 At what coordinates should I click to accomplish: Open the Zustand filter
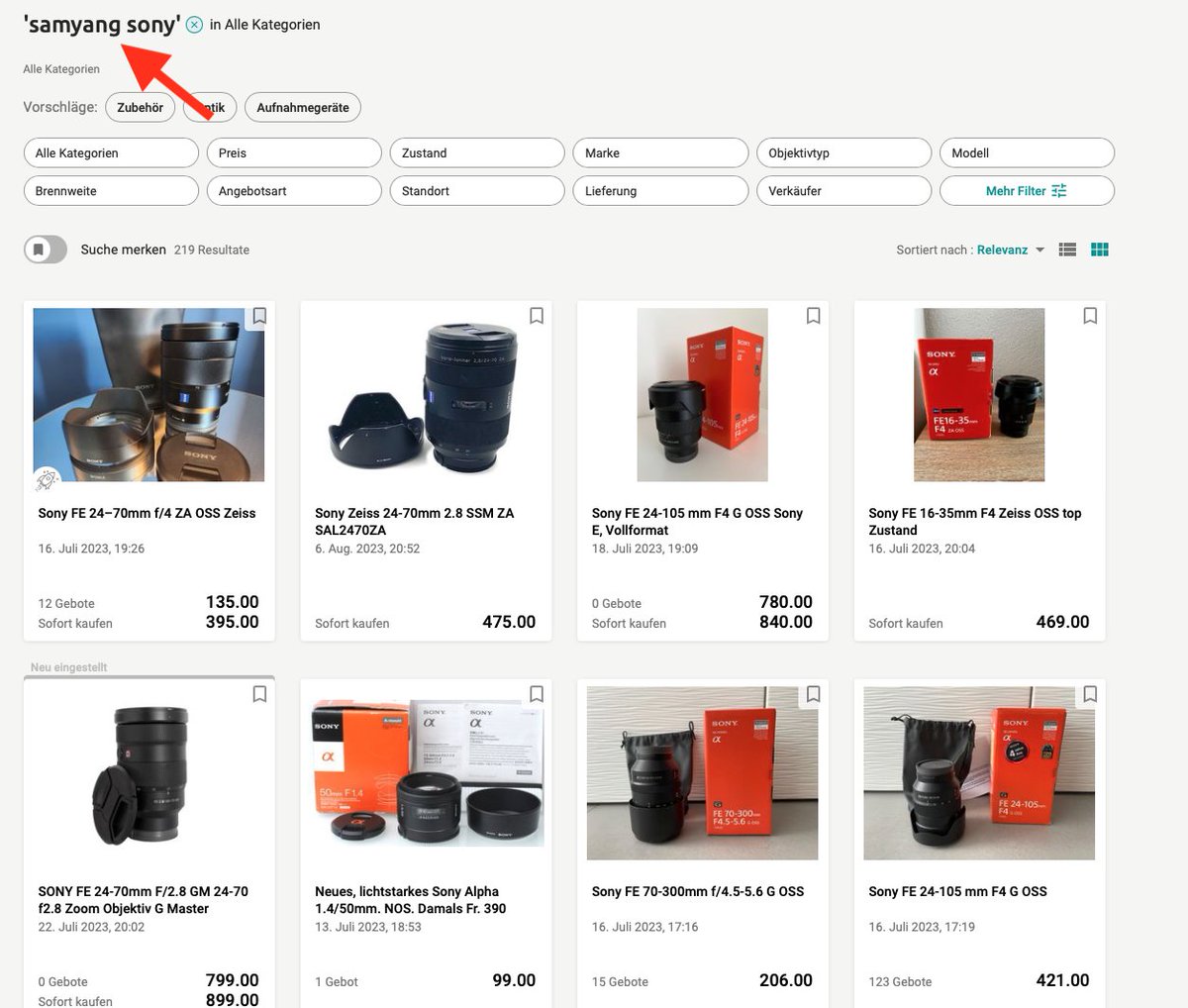click(x=477, y=152)
